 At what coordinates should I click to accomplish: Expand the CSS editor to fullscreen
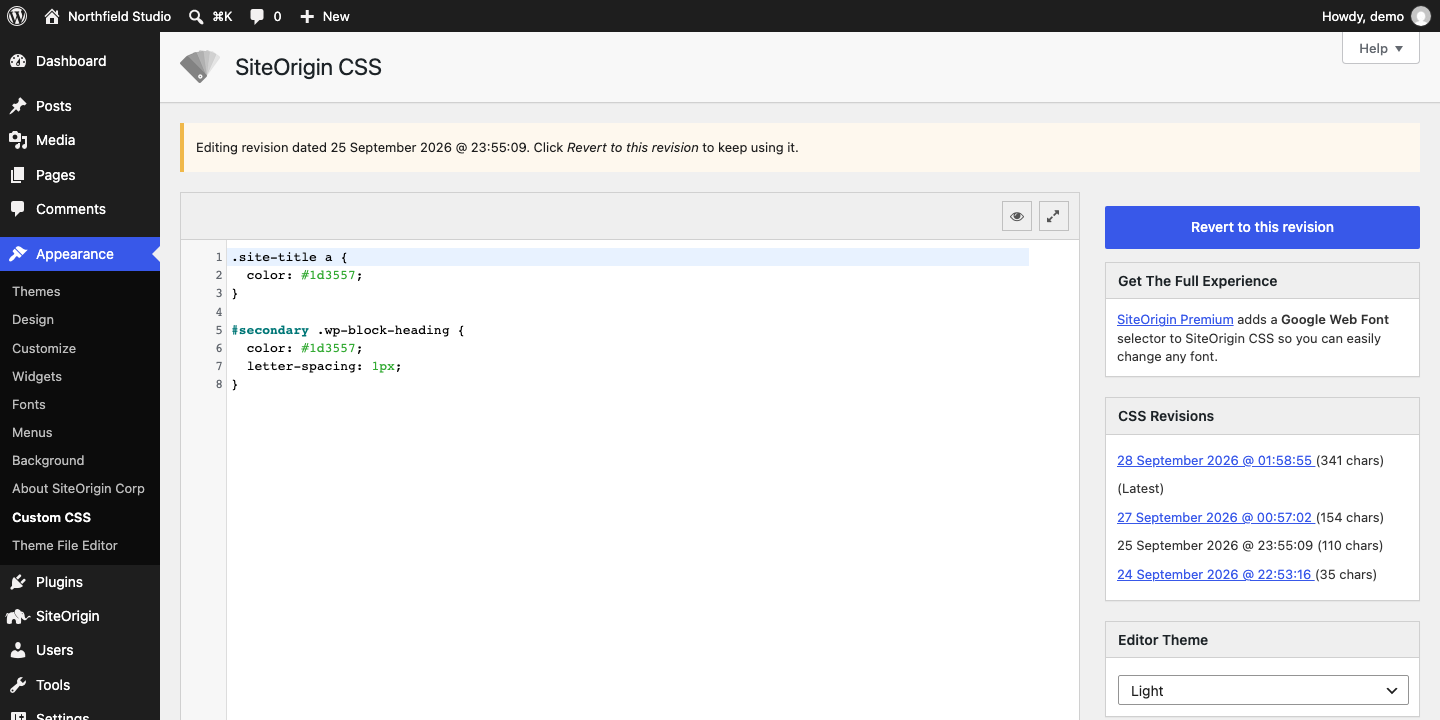(1054, 216)
